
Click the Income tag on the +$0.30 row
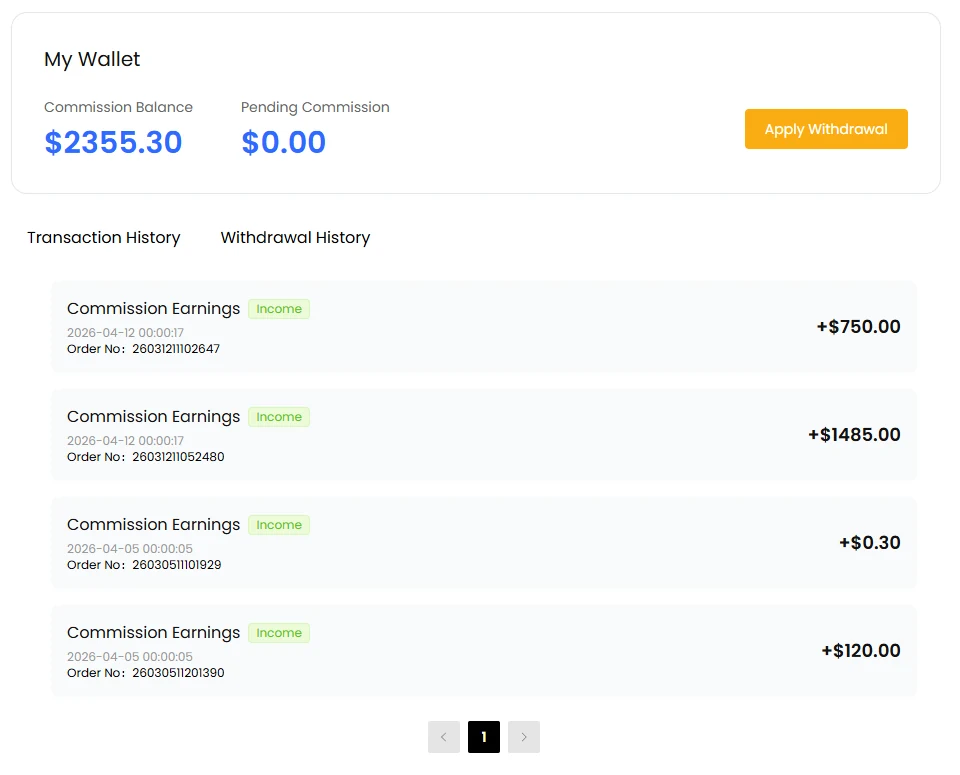point(279,525)
